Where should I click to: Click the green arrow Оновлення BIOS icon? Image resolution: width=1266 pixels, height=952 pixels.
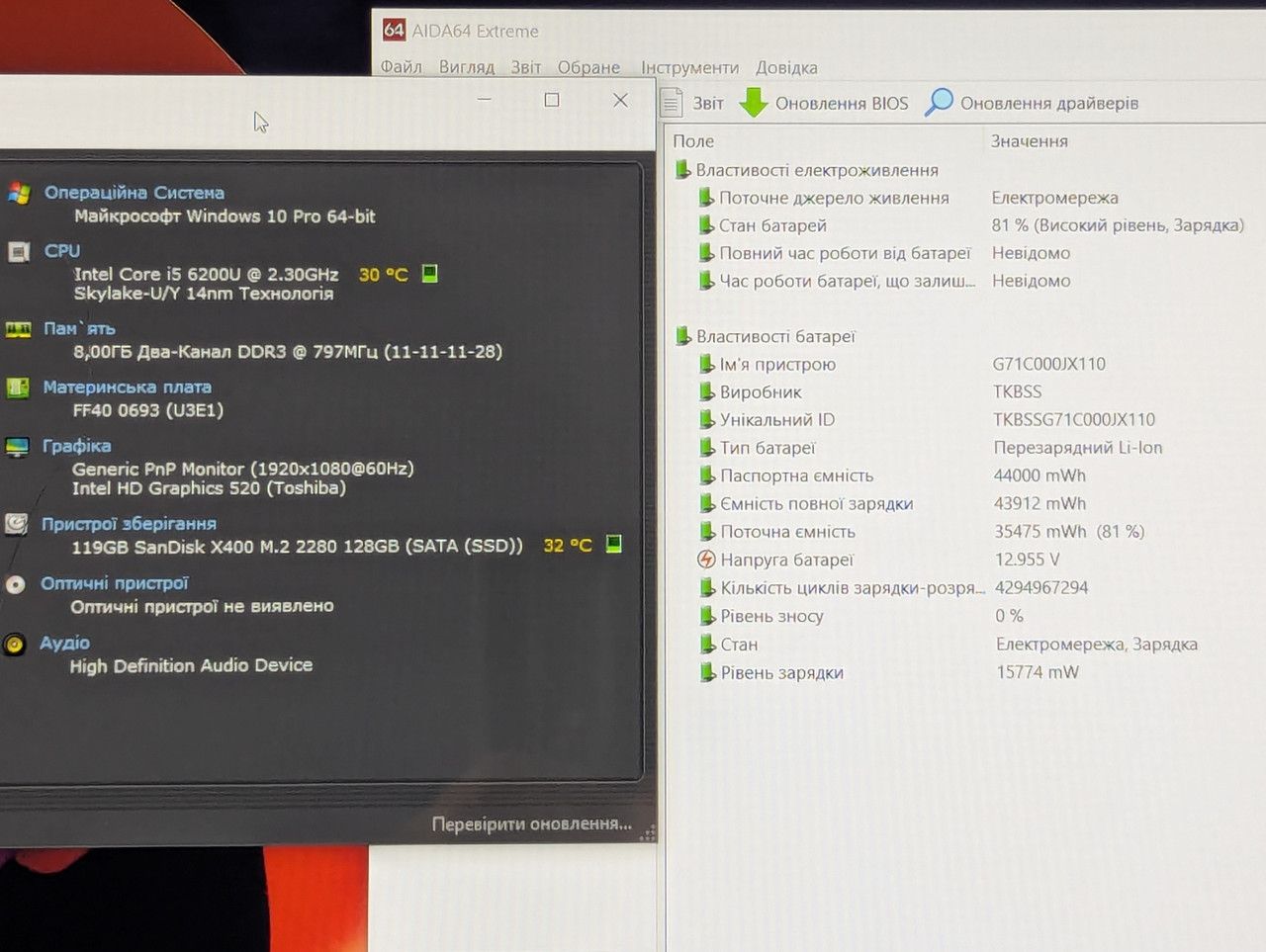pos(754,103)
